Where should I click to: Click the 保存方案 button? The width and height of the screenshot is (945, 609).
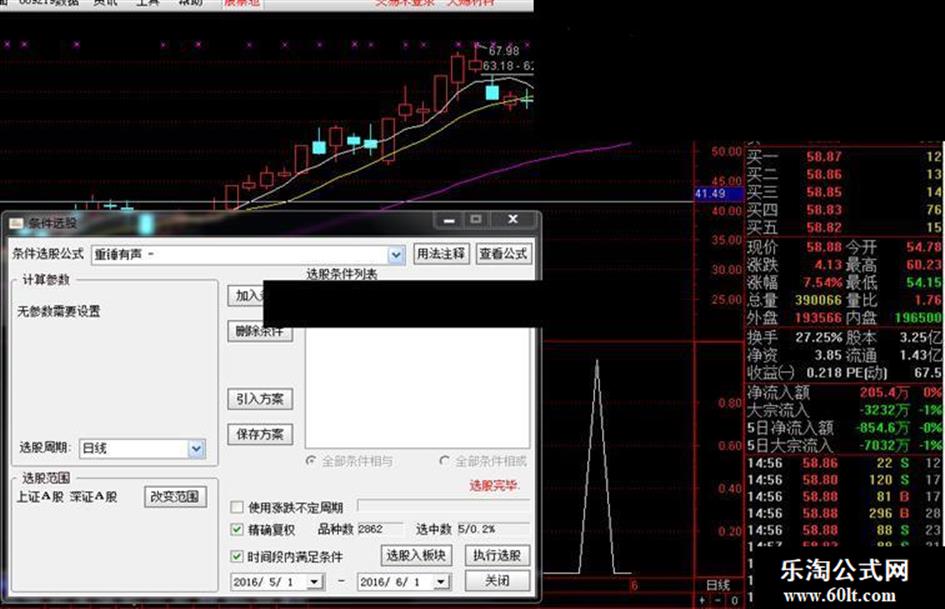(x=260, y=434)
